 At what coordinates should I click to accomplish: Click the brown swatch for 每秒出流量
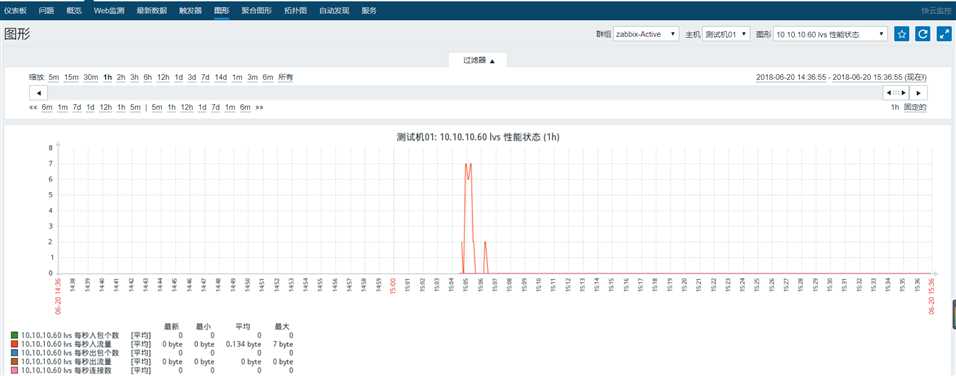coord(14,361)
